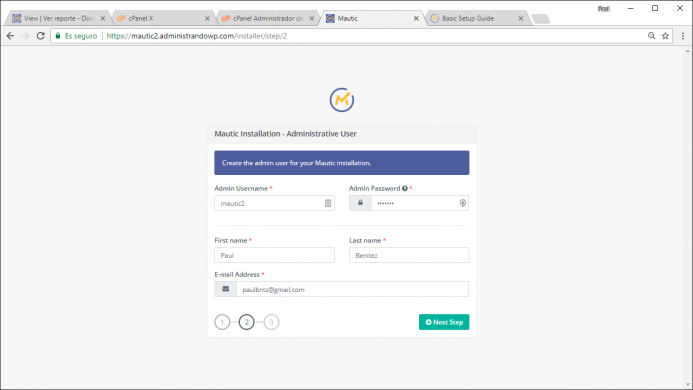The height and width of the screenshot is (390, 693).
Task: Minimize the Chrome window
Action: pos(631,8)
